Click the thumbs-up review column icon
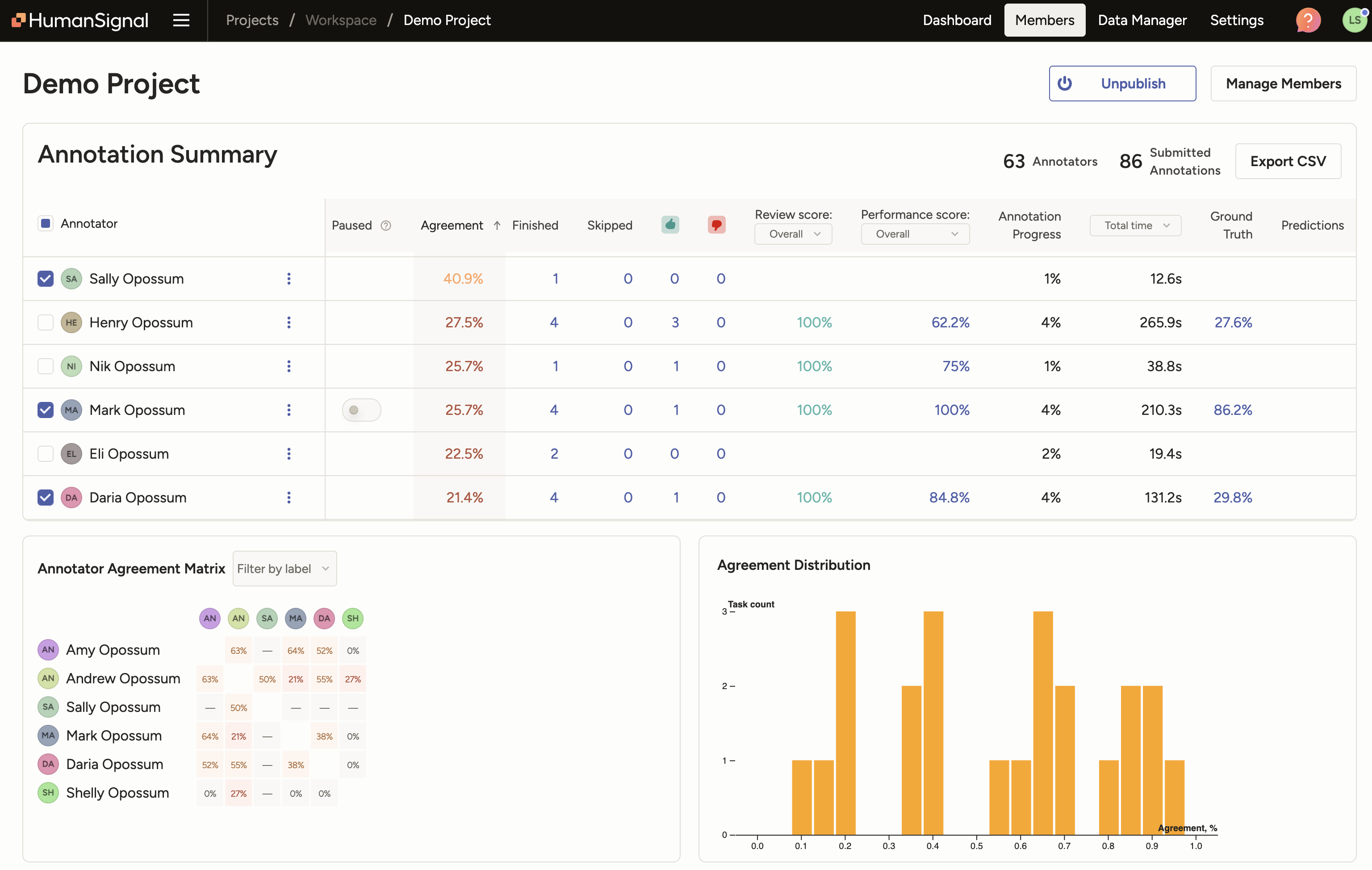 point(671,225)
